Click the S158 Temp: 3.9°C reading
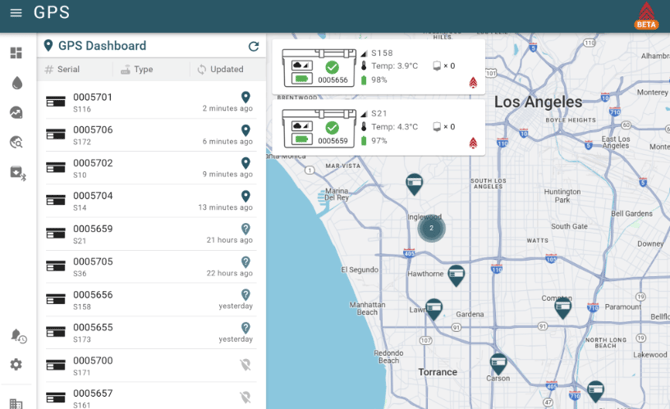The image size is (670, 409). click(x=390, y=66)
